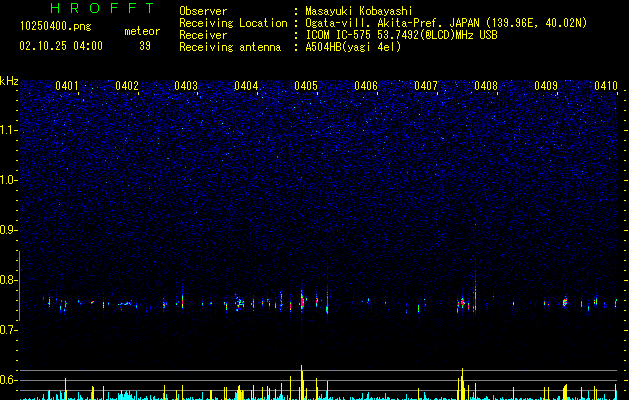The width and height of the screenshot is (629, 400).
Task: Click the tallest yellow power peak near 0405
Action: [302, 382]
